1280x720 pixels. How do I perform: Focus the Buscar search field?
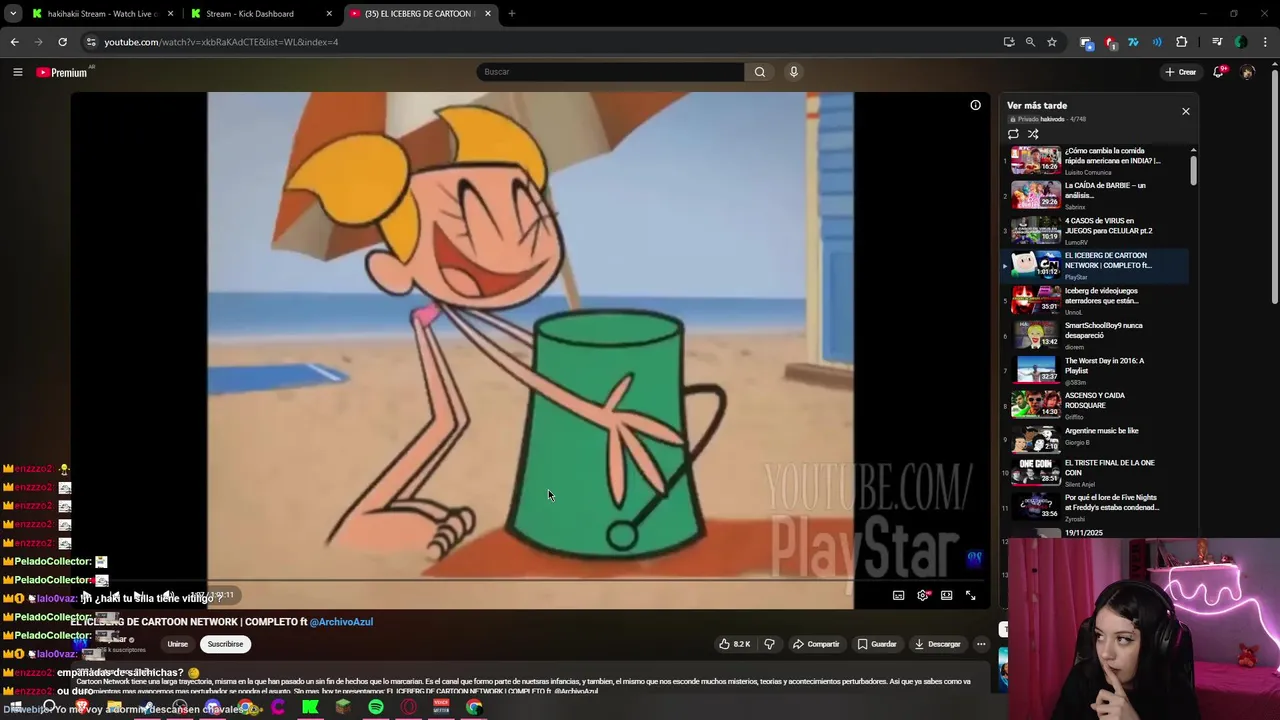pyautogui.click(x=610, y=72)
